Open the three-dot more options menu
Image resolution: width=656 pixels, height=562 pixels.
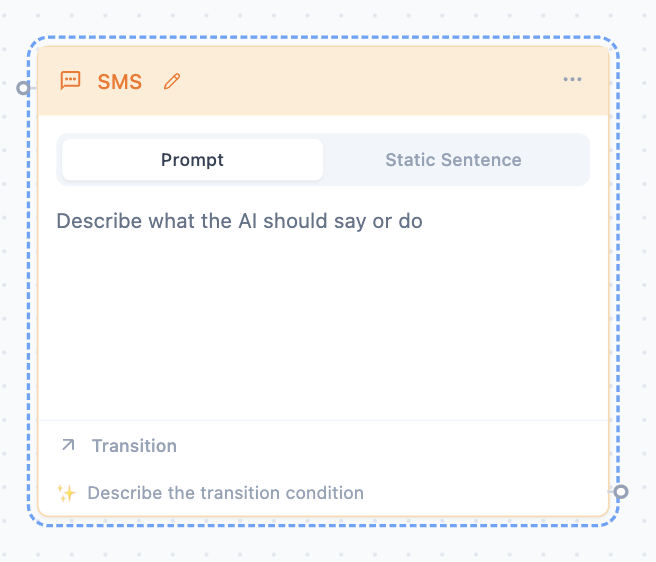(x=572, y=80)
